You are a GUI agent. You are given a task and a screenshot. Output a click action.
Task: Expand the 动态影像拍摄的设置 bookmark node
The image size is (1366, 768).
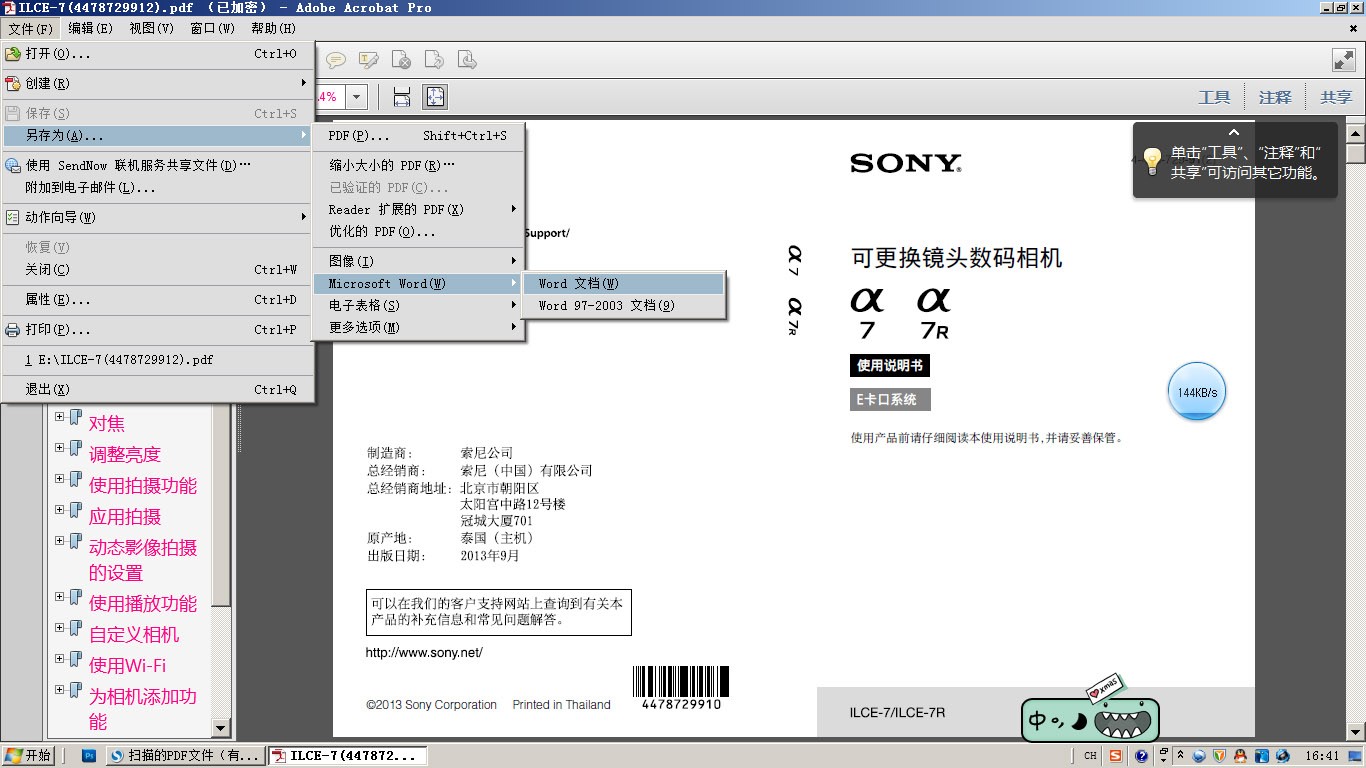tap(60, 541)
